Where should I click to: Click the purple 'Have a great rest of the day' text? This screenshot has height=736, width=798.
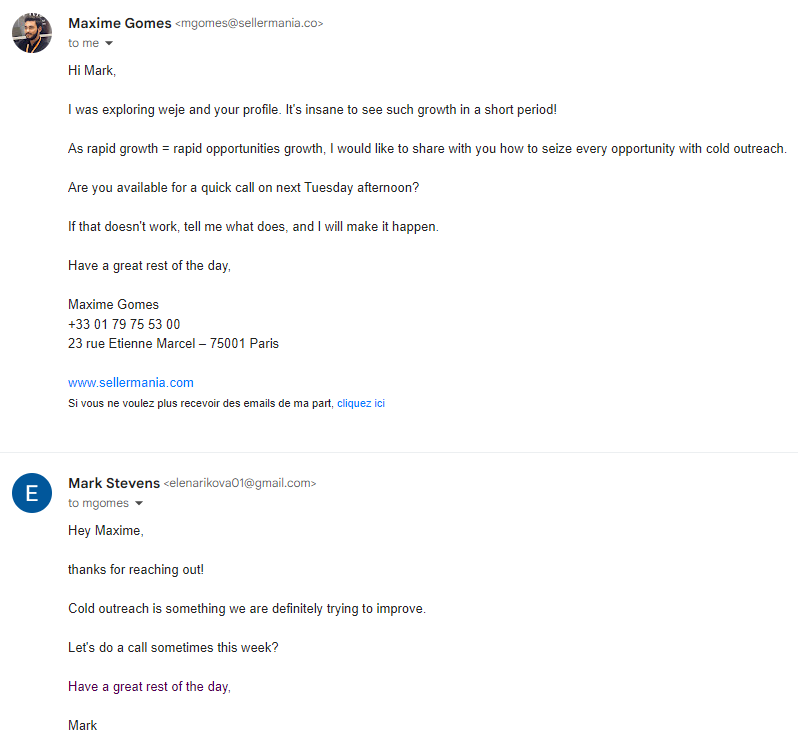[150, 687]
